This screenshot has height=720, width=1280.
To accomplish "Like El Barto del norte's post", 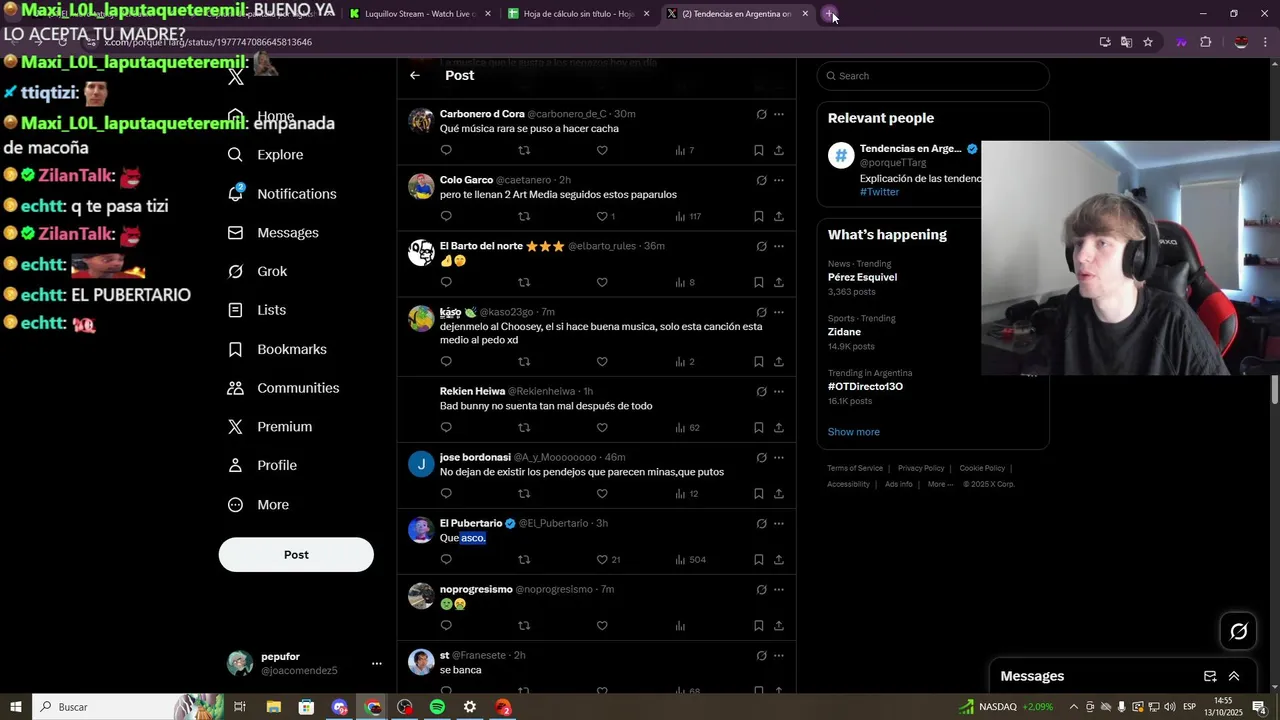I will pos(602,282).
